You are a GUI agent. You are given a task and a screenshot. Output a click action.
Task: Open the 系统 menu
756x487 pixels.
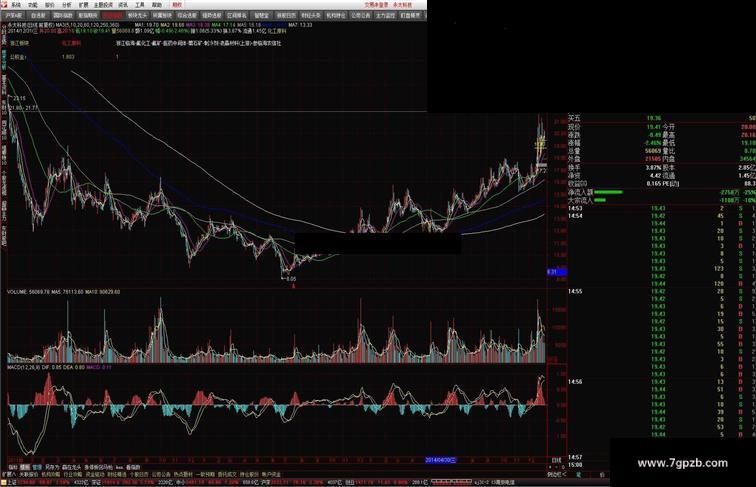(x=15, y=5)
